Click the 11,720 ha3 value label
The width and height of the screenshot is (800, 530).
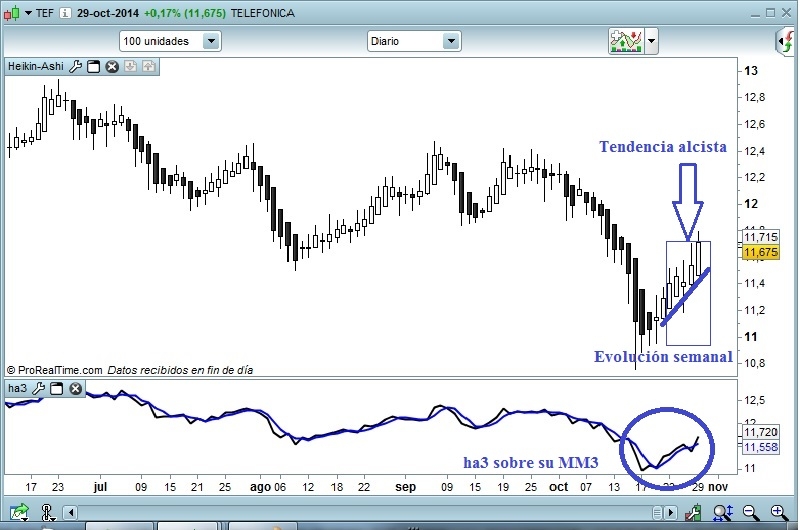click(x=761, y=432)
